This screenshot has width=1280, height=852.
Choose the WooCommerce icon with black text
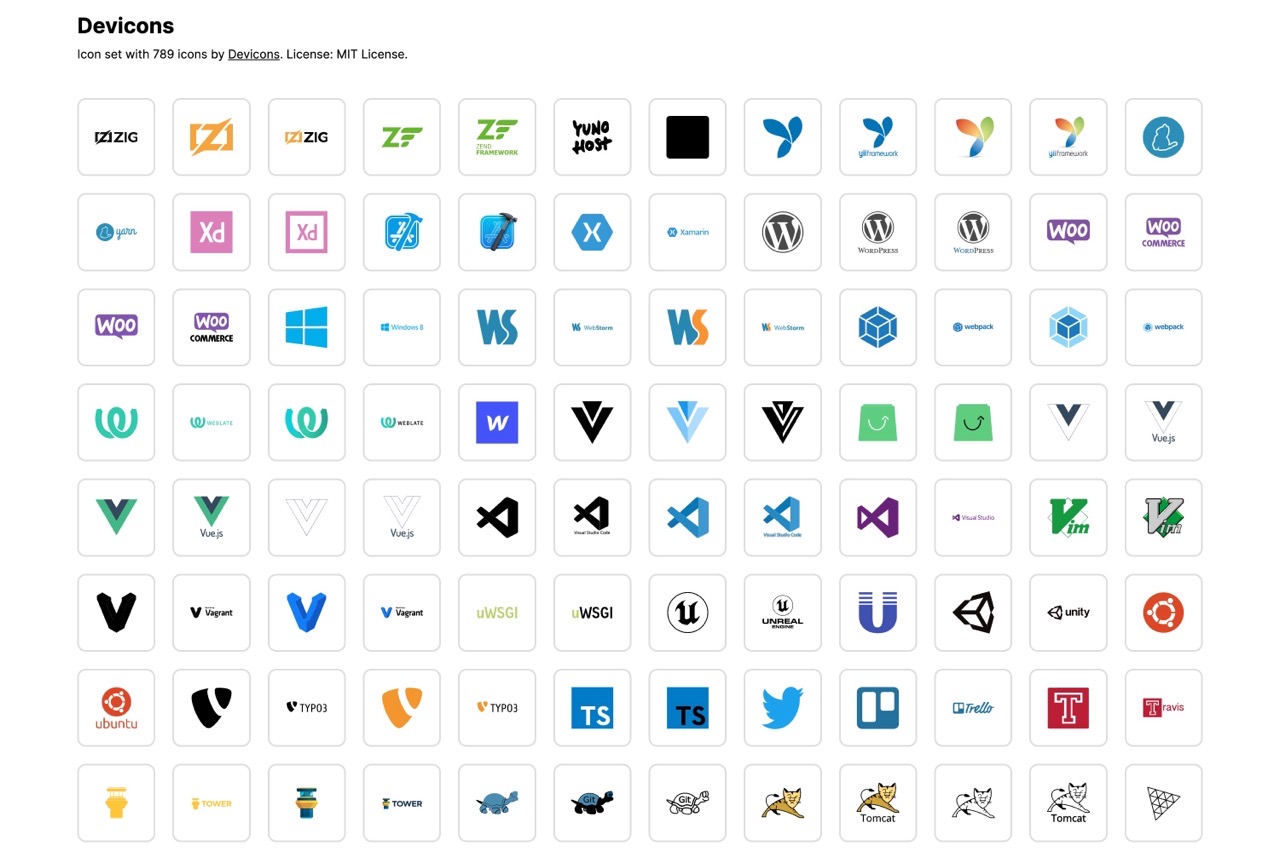[211, 327]
